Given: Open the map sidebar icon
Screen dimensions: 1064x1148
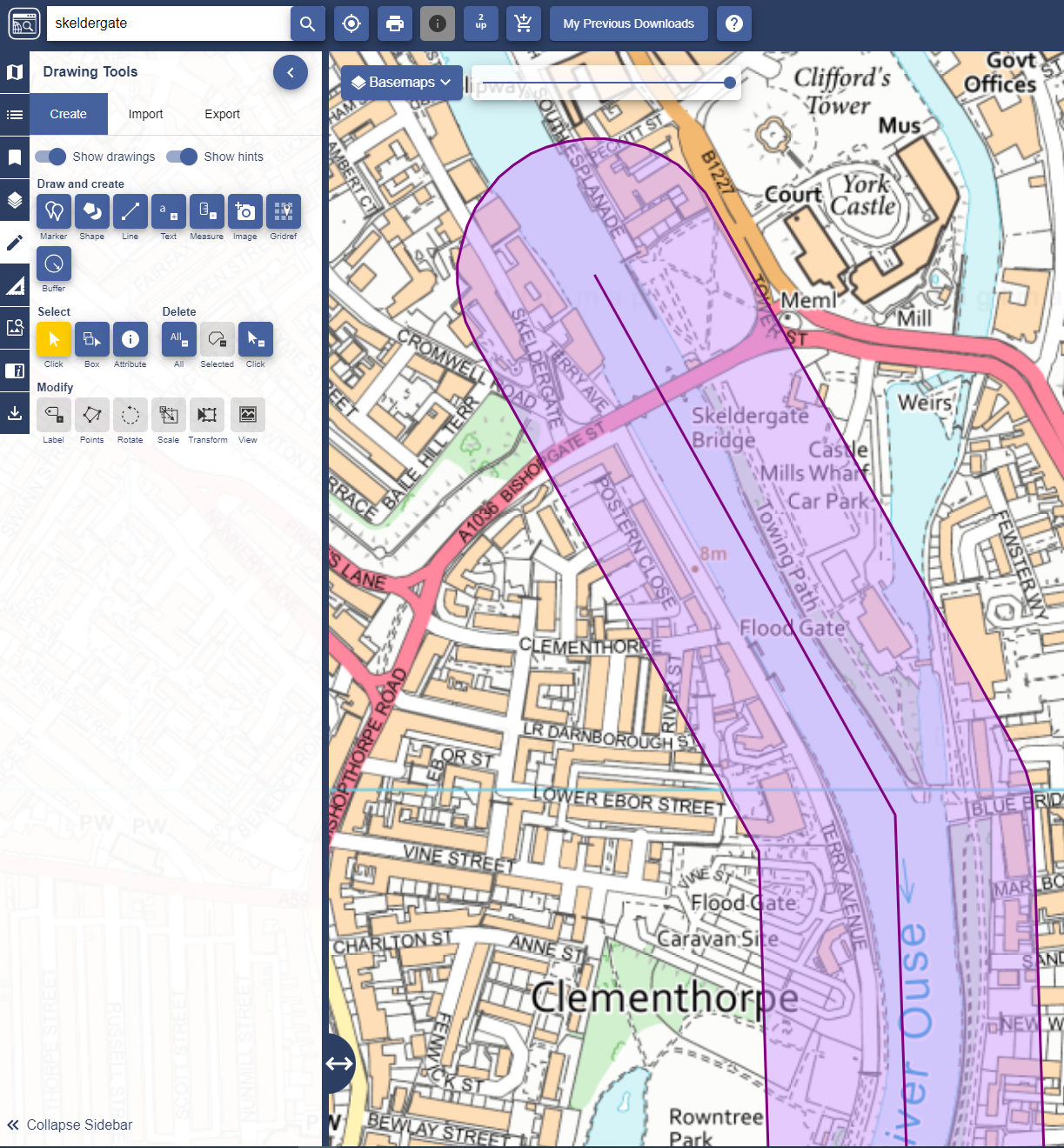Looking at the screenshot, I should click(x=15, y=72).
